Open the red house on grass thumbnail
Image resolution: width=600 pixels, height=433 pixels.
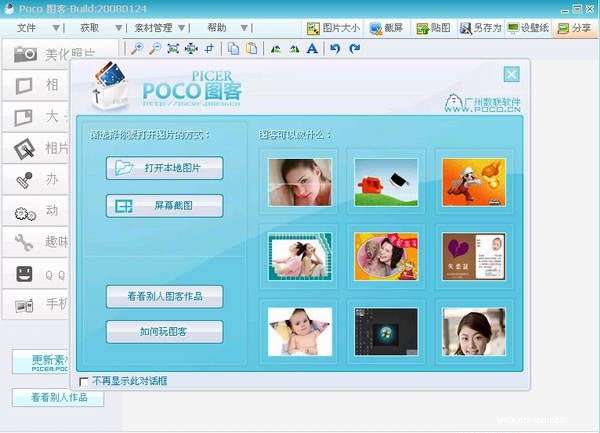386,182
